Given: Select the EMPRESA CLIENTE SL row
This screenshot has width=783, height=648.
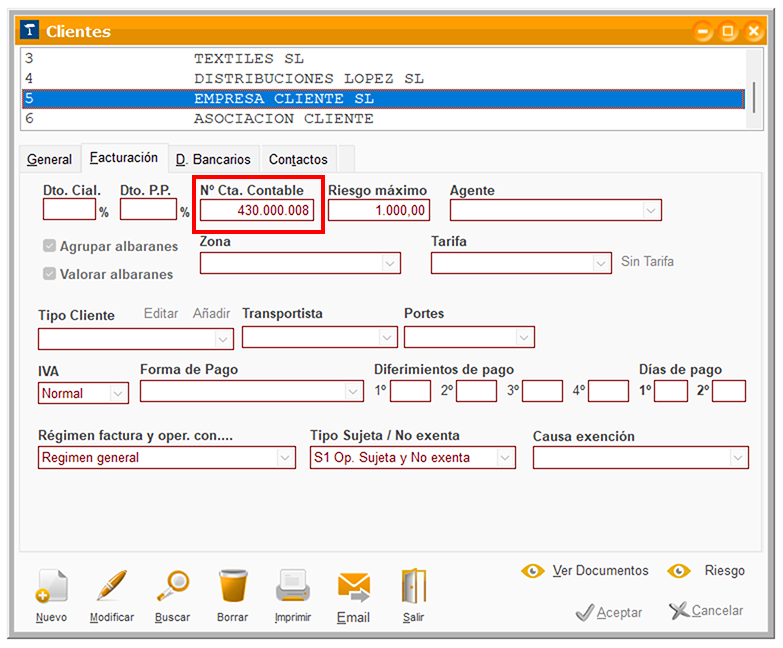Looking at the screenshot, I should pyautogui.click(x=384, y=99).
